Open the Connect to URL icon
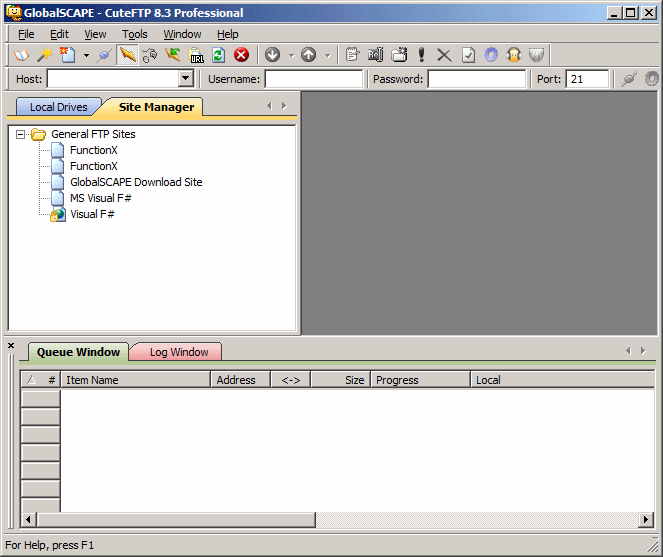 click(x=196, y=55)
